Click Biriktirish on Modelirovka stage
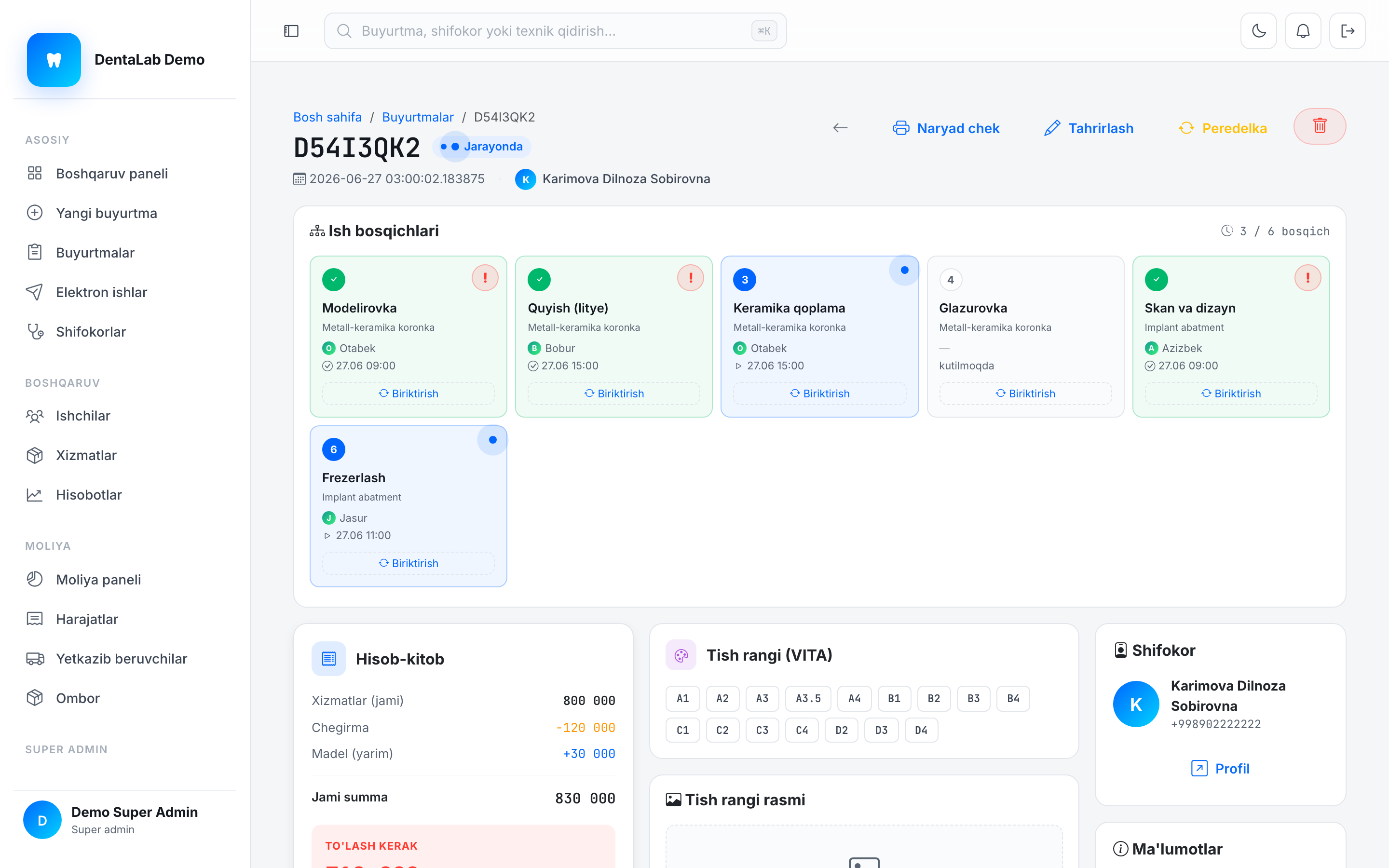Viewport: 1389px width, 868px height. click(408, 393)
